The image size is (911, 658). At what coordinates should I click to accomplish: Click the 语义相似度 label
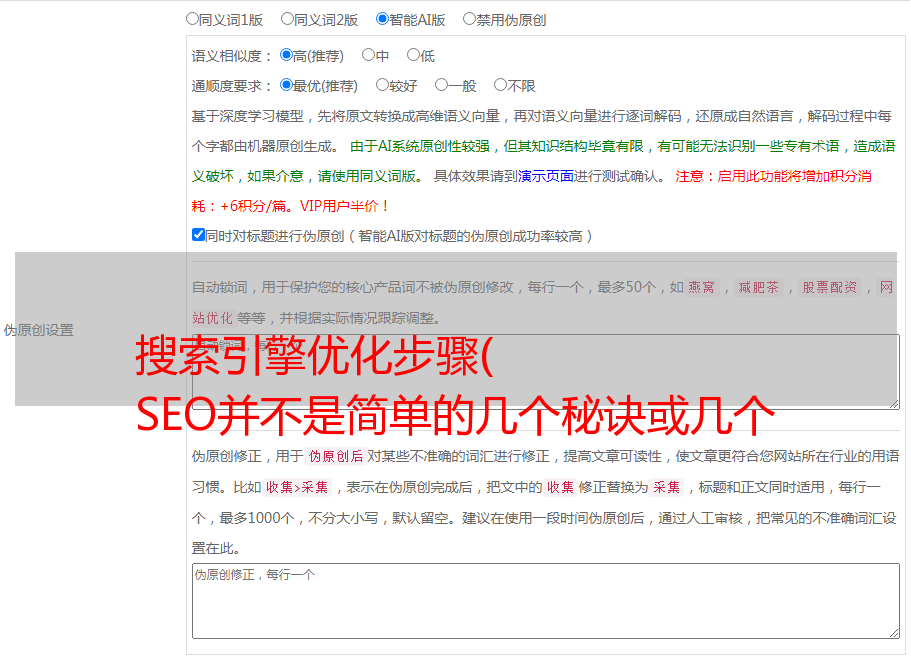(232, 56)
